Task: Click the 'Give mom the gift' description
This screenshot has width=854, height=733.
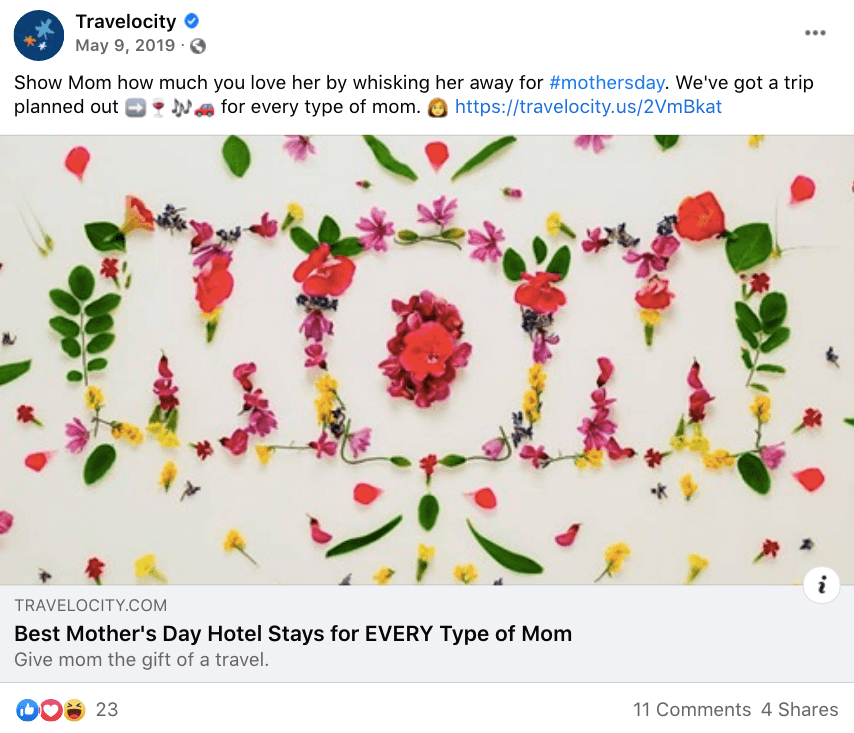Action: pos(142,660)
